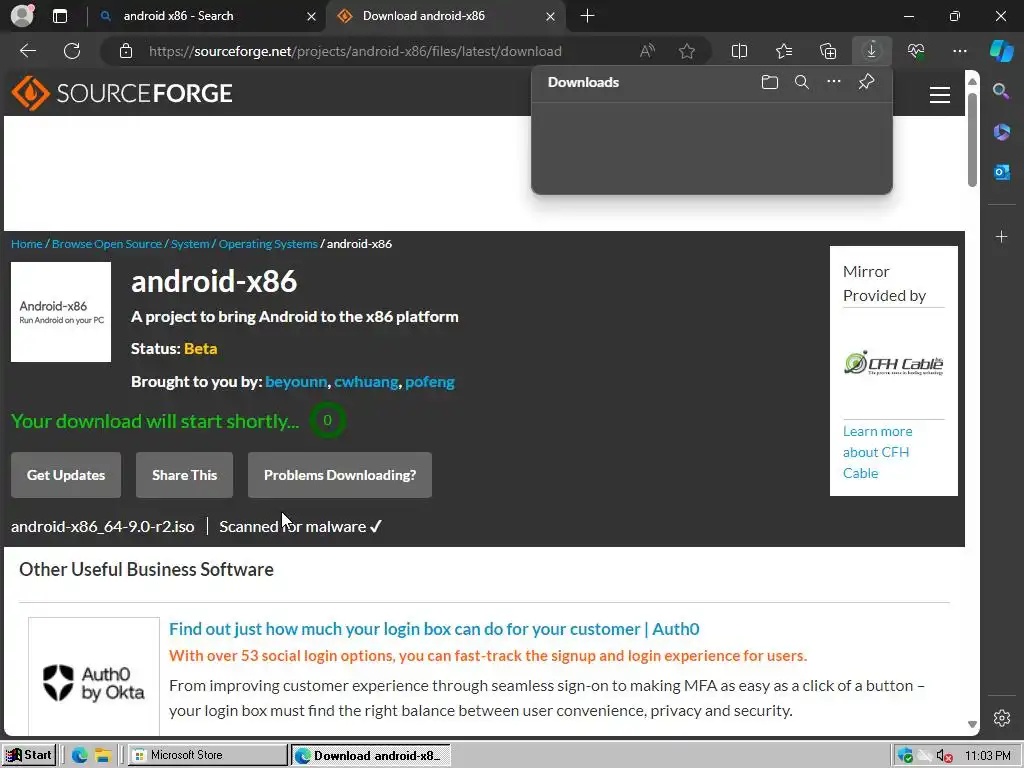Go to Home breadcrumb link
This screenshot has width=1024, height=768.
click(x=27, y=244)
